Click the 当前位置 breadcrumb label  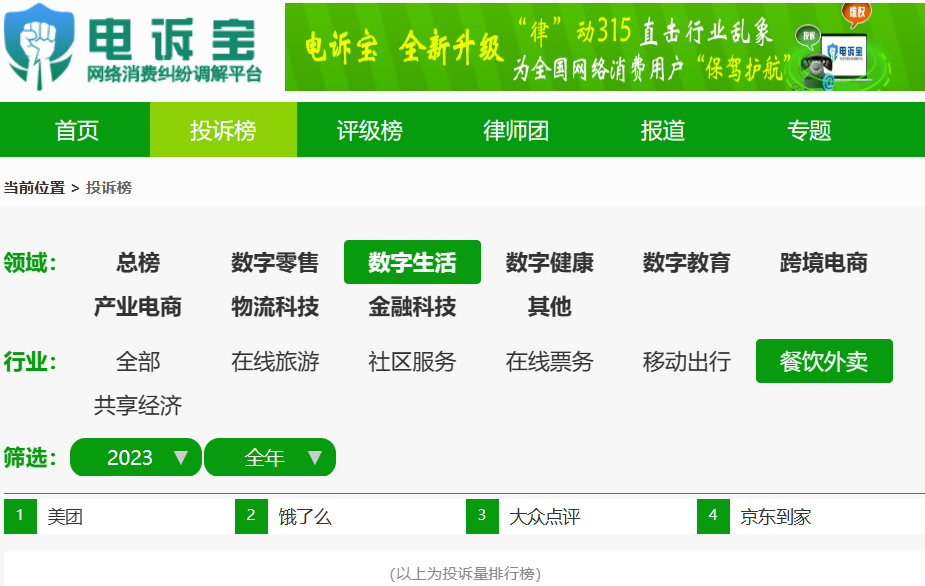34,188
